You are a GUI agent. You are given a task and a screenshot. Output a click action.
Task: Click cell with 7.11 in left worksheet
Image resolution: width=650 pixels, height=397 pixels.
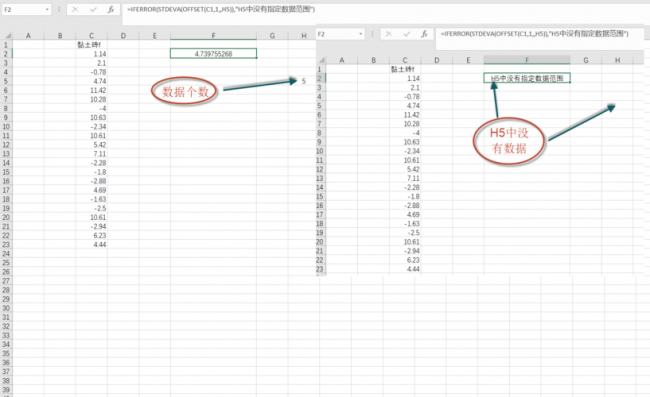tap(92, 154)
